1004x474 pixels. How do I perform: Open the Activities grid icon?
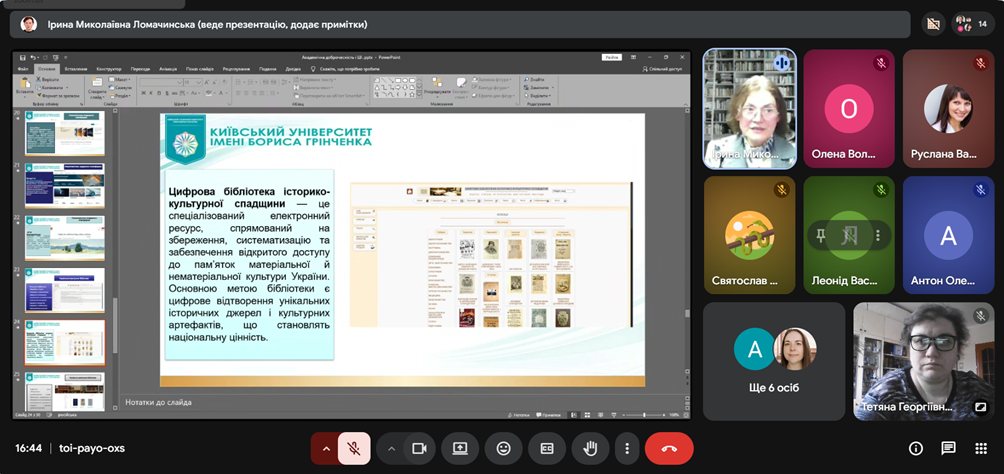980,449
